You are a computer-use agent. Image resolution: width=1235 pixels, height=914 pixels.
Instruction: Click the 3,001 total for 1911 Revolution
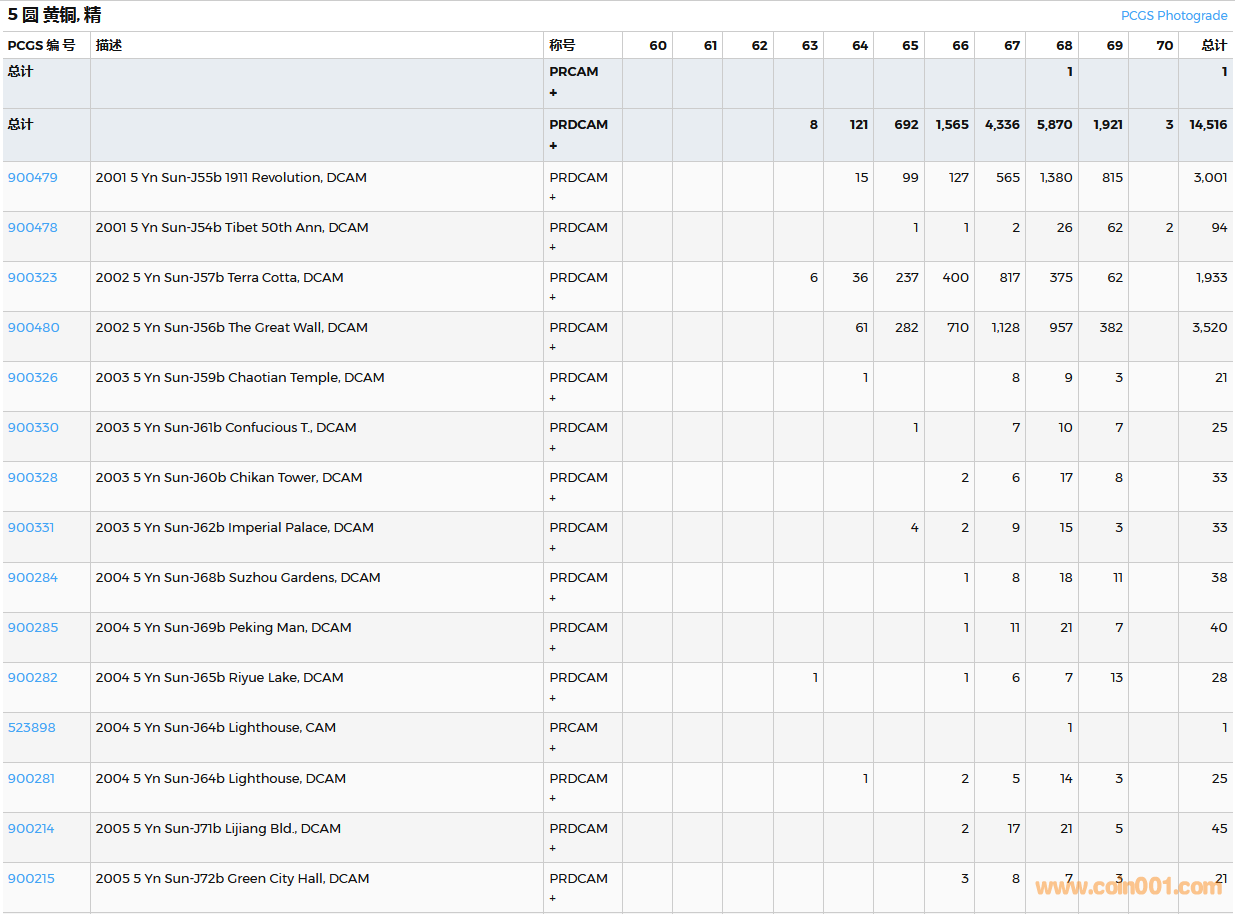tap(1210, 178)
